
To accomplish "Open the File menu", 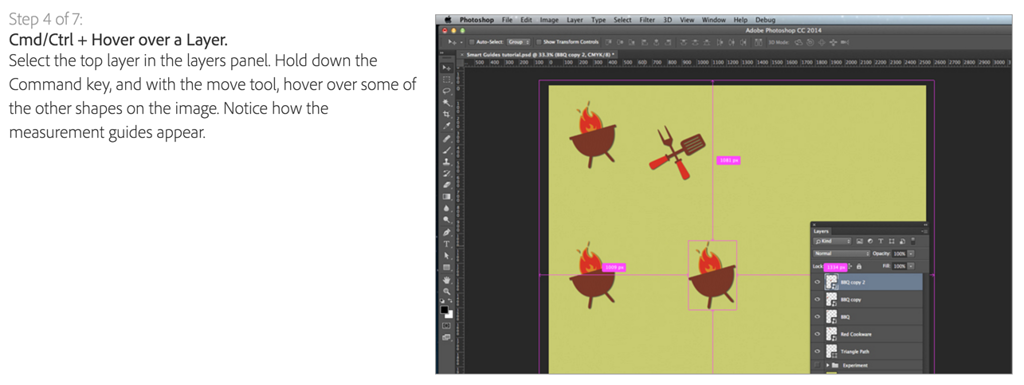I will [x=507, y=20].
